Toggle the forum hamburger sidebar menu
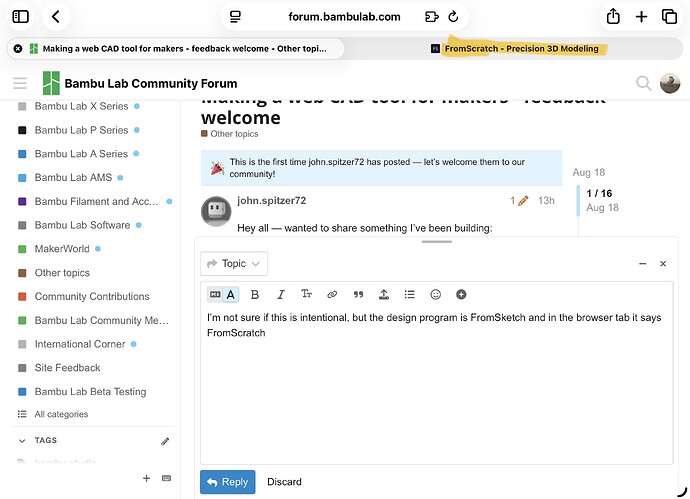Image resolution: width=690 pixels, height=499 pixels. (20, 83)
